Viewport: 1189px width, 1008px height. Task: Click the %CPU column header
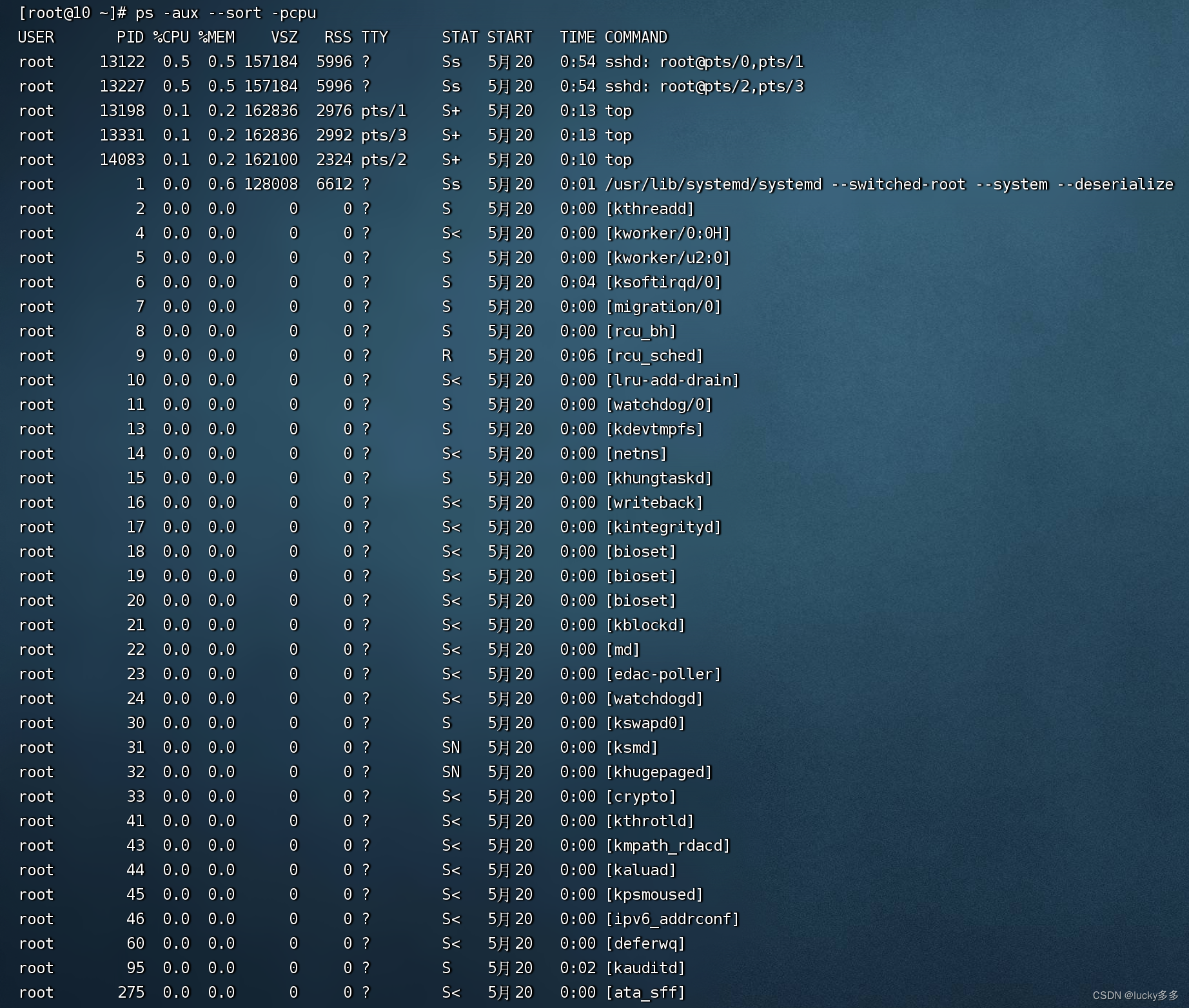172,37
